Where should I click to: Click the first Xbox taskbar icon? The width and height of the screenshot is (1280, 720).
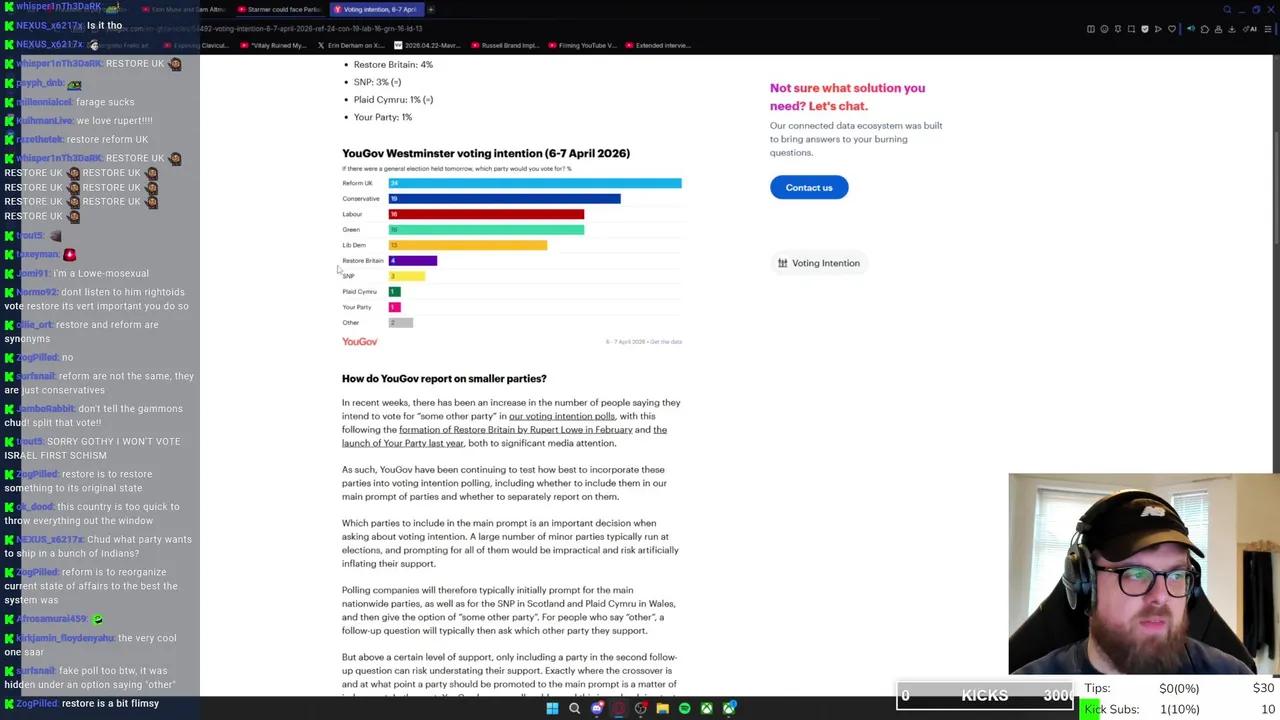(706, 708)
